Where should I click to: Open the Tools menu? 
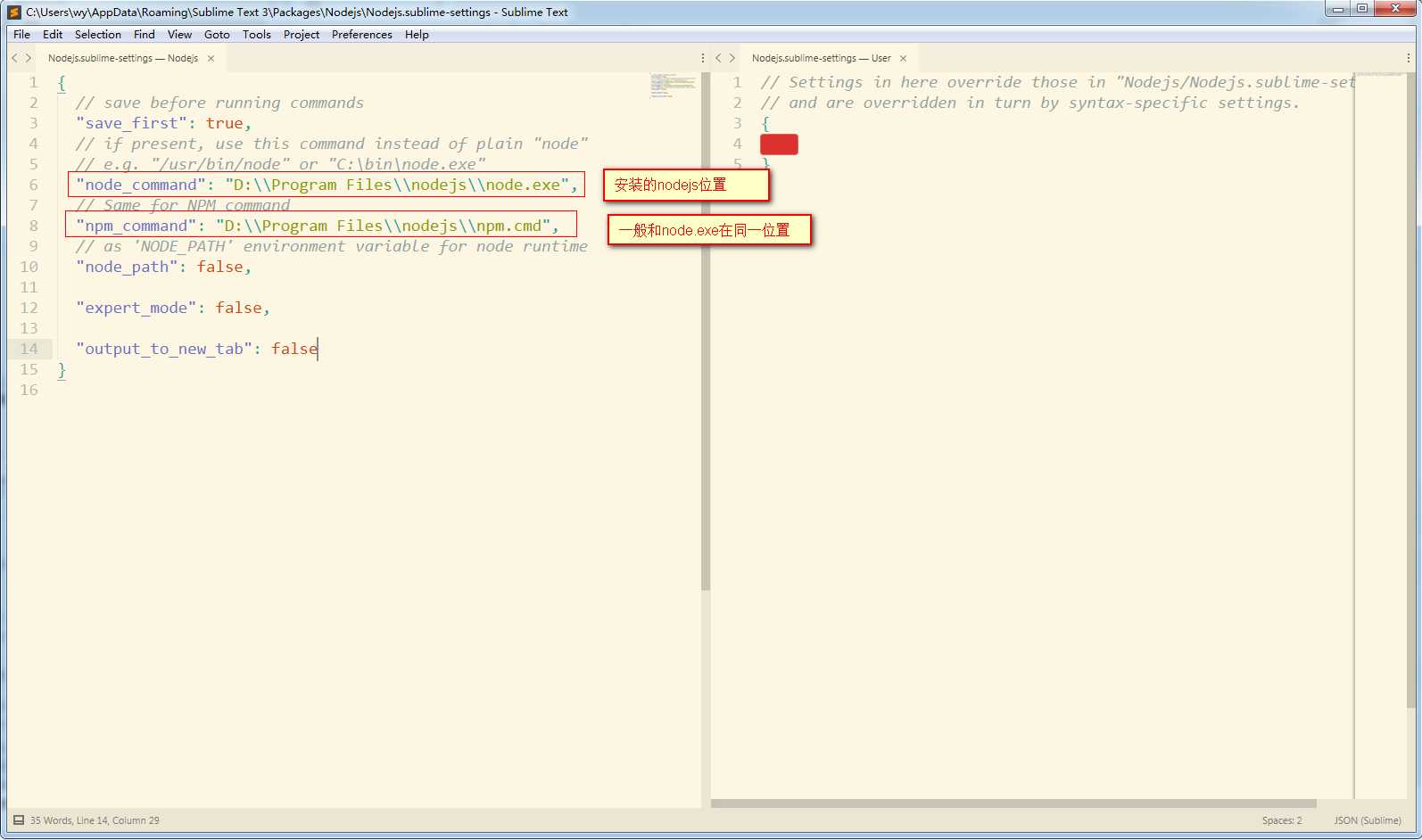(256, 34)
